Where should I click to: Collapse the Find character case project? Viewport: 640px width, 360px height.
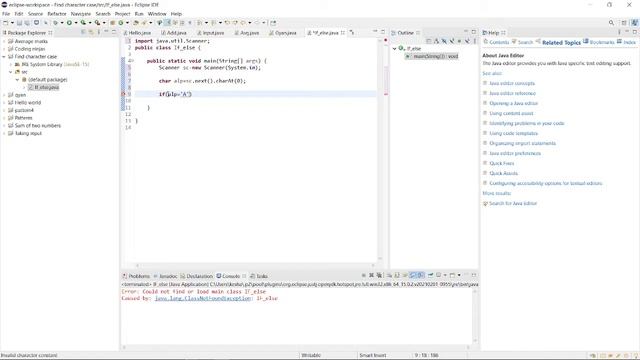(4, 57)
